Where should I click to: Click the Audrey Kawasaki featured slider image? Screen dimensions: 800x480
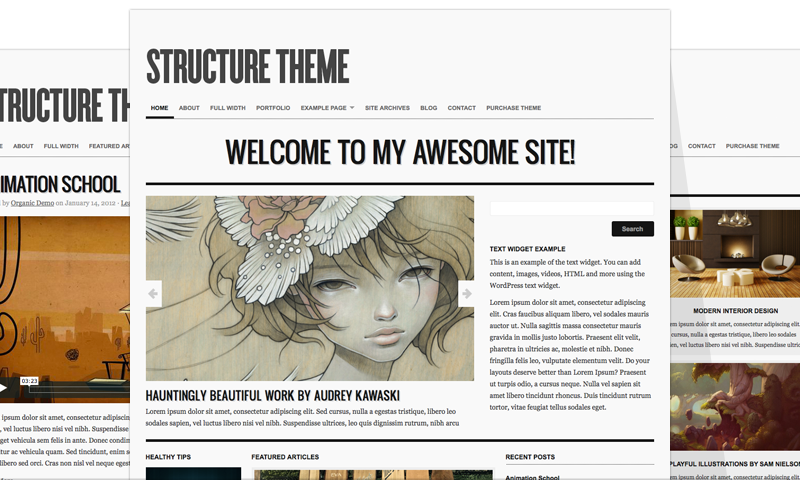[310, 288]
